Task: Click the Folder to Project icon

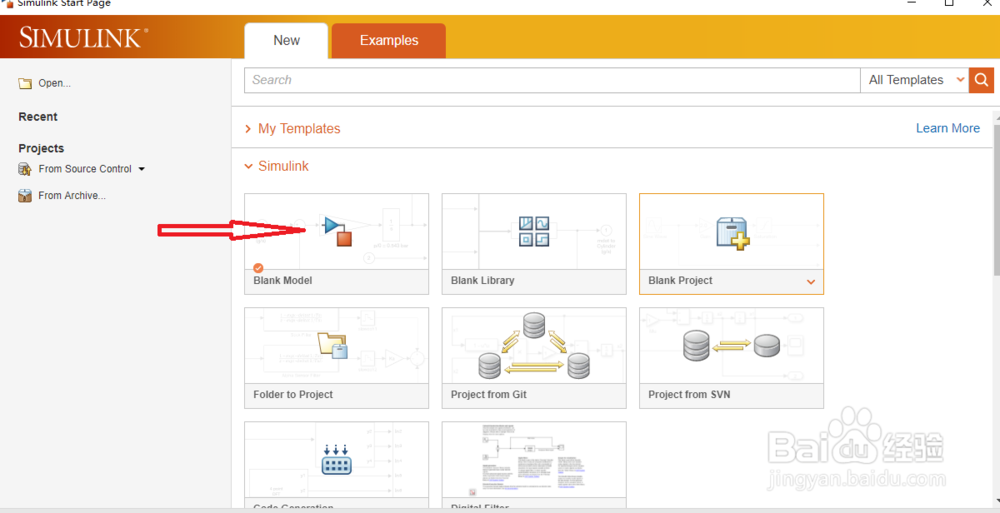Action: pos(332,345)
